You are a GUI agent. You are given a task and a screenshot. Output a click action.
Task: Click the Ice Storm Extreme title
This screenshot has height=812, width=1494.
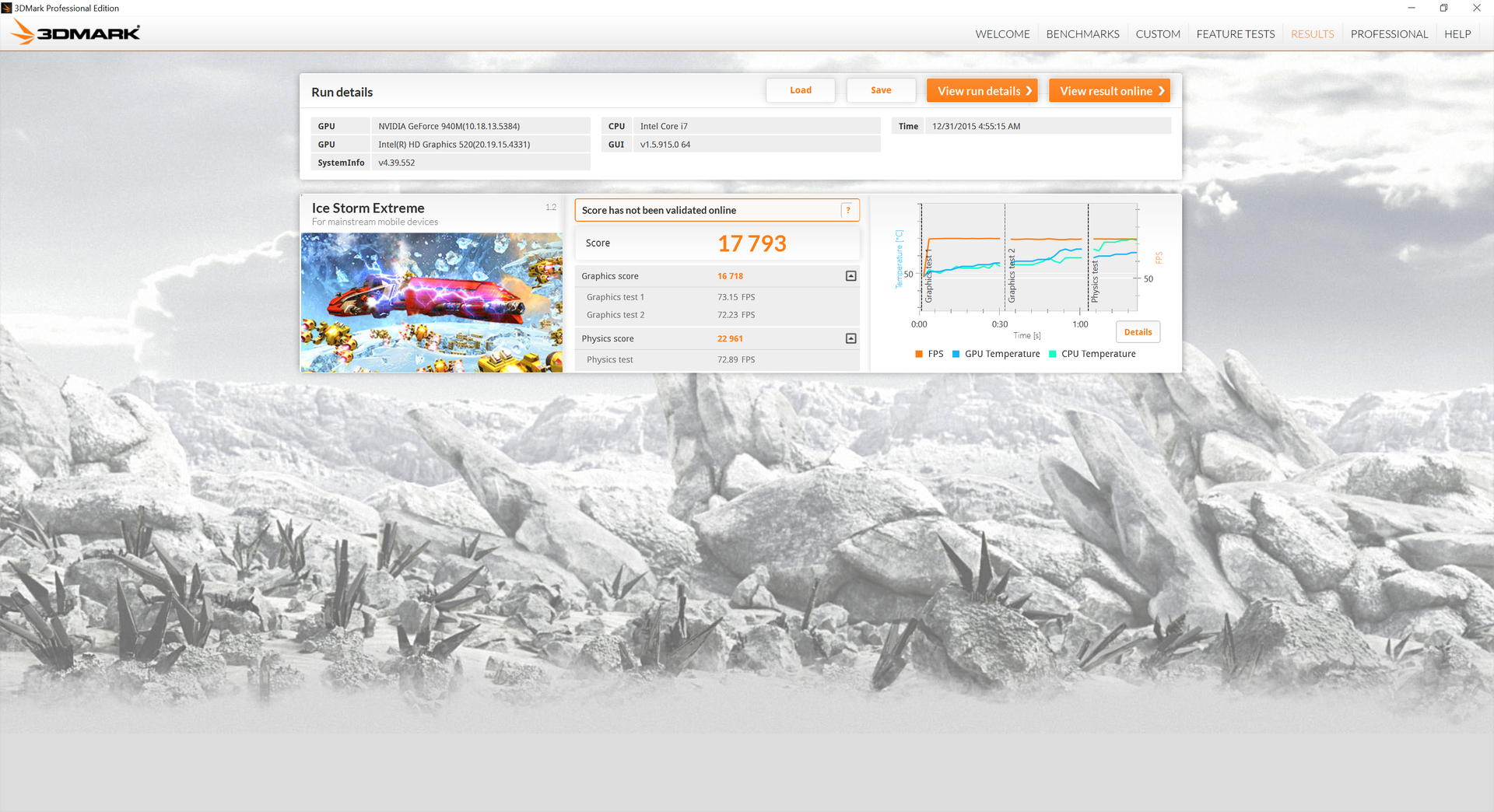tap(368, 208)
